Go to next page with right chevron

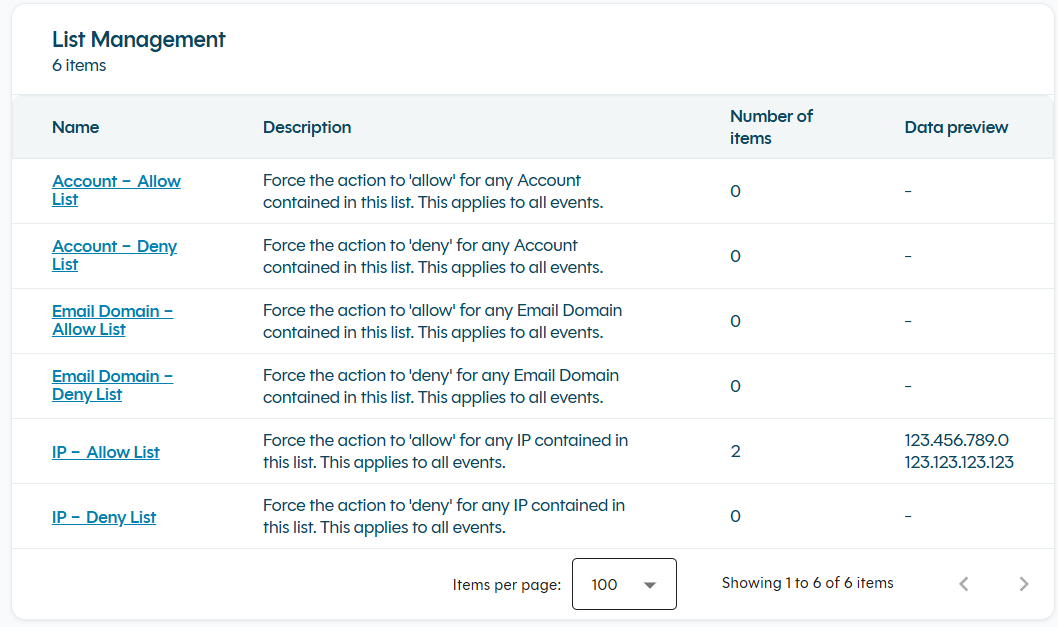[1024, 584]
